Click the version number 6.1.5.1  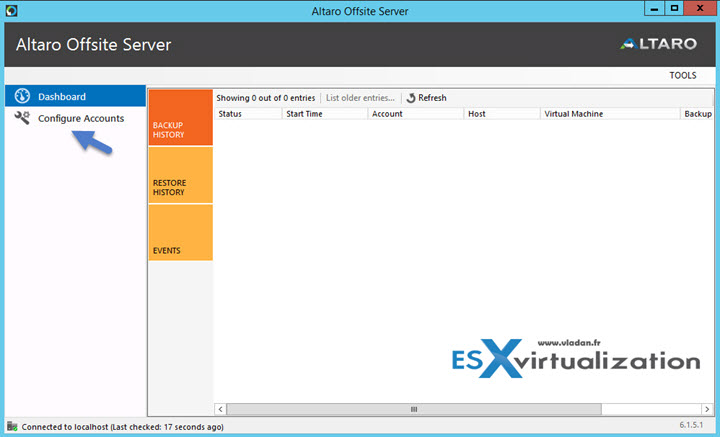pyautogui.click(x=691, y=425)
